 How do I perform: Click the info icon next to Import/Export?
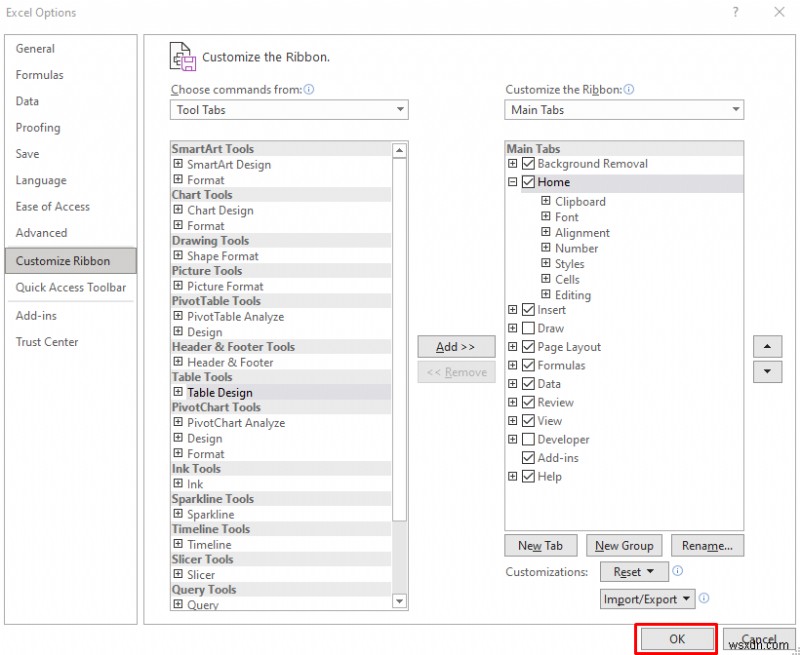704,598
